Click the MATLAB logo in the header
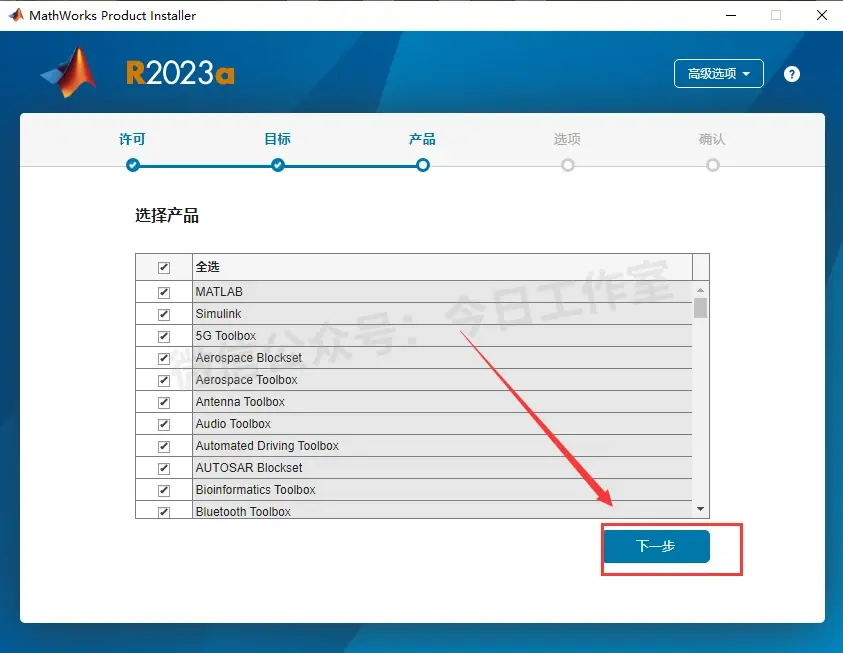This screenshot has width=843, height=653. click(69, 72)
